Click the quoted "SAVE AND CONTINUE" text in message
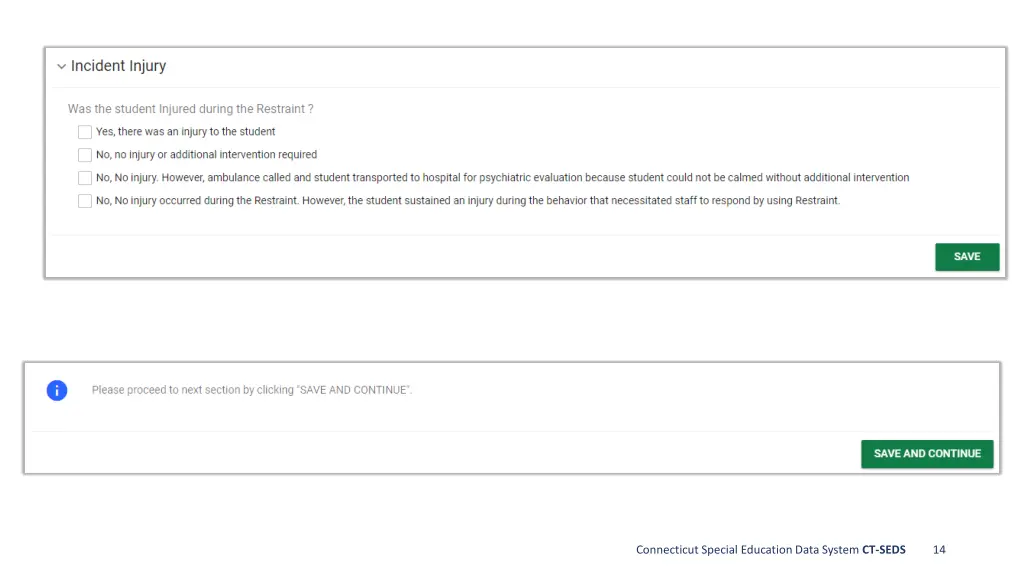This screenshot has width=1024, height=576. [x=353, y=390]
